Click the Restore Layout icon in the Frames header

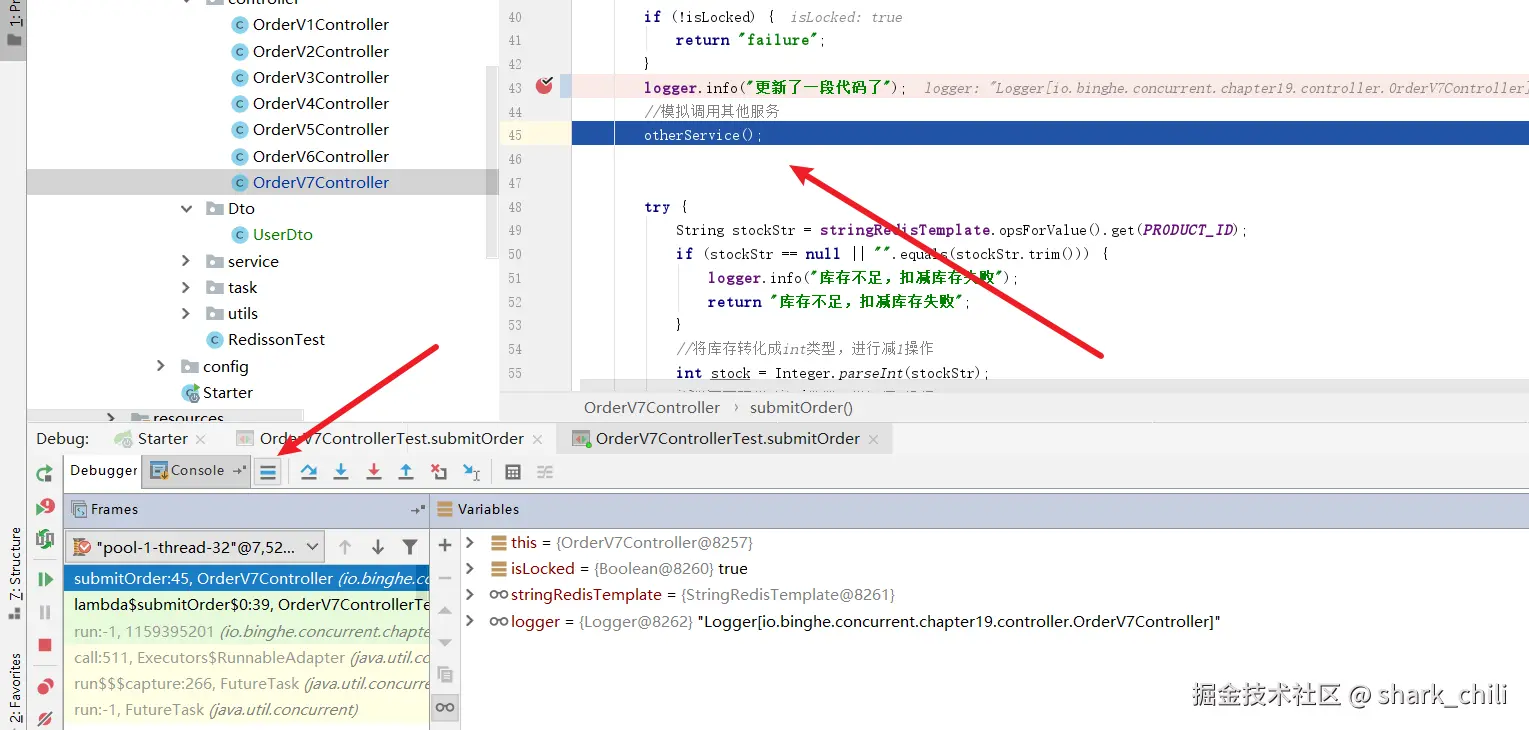tap(418, 510)
